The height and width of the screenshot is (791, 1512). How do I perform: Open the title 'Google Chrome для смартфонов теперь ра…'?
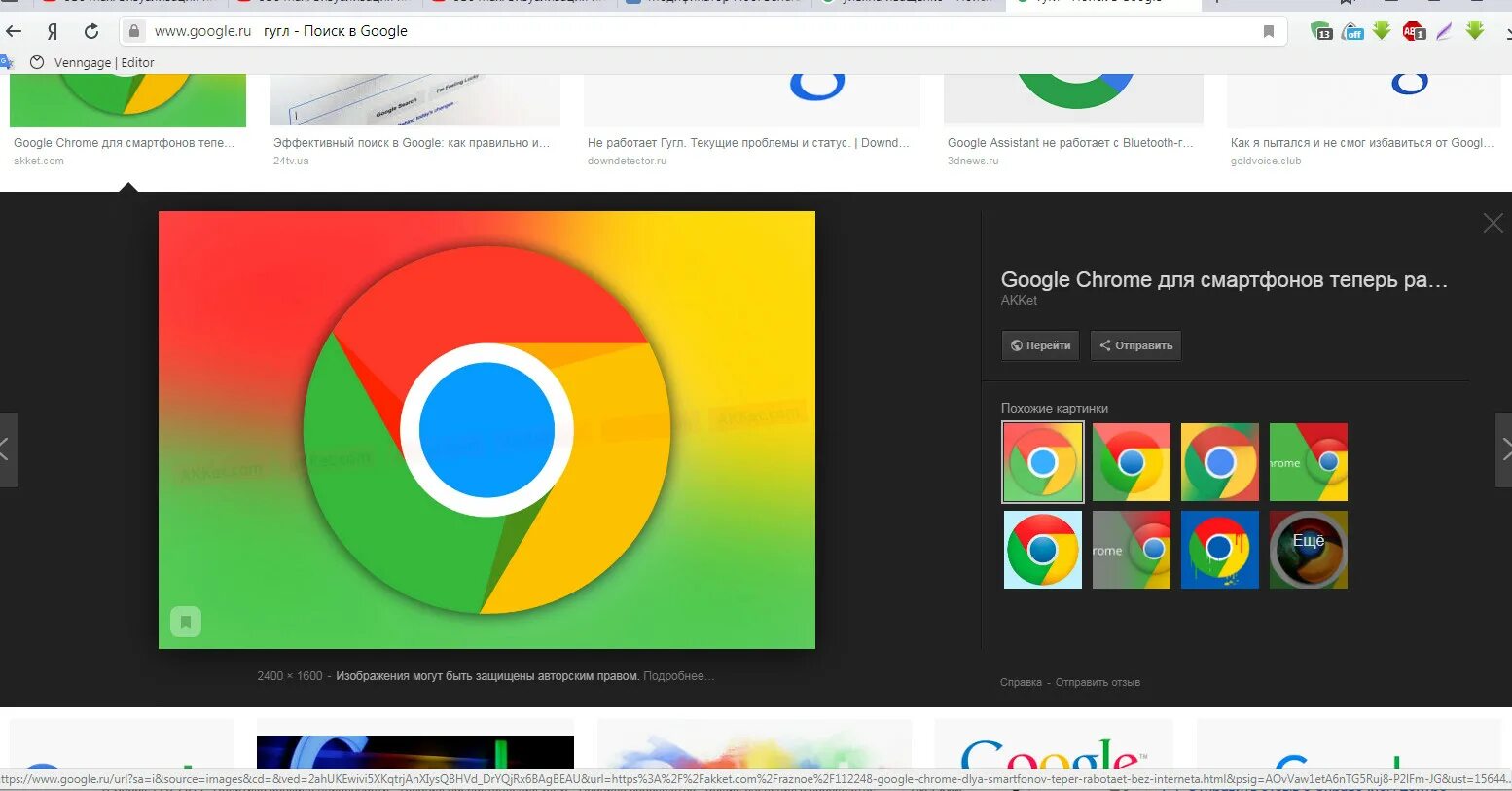pyautogui.click(x=1224, y=280)
